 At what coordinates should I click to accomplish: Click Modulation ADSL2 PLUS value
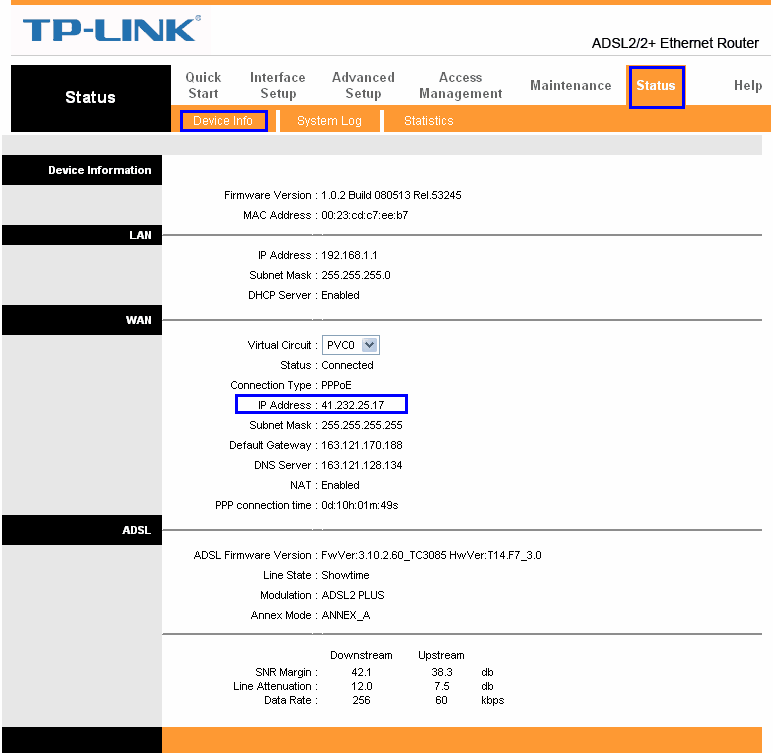[352, 595]
